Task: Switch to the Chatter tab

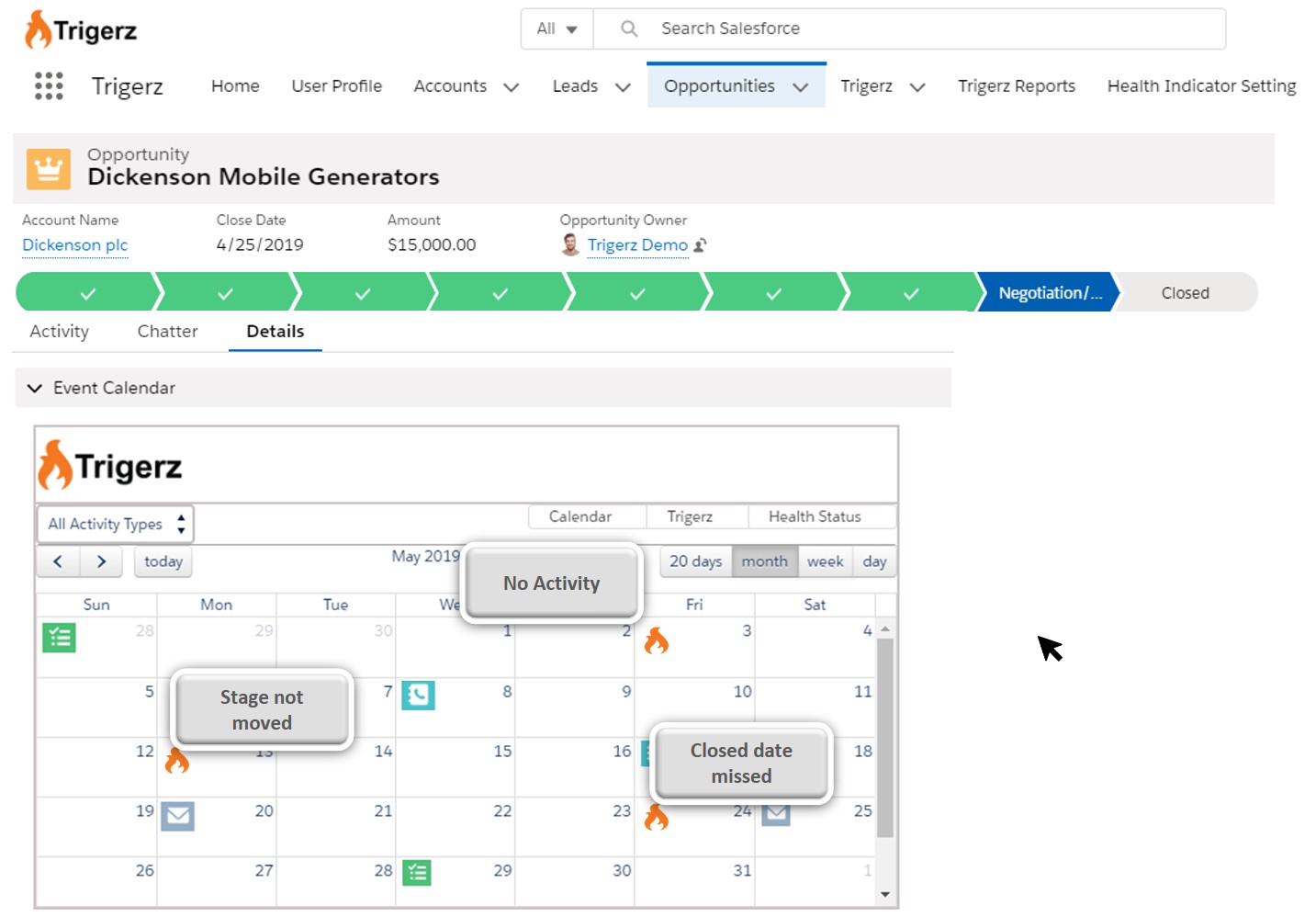Action: [x=167, y=331]
